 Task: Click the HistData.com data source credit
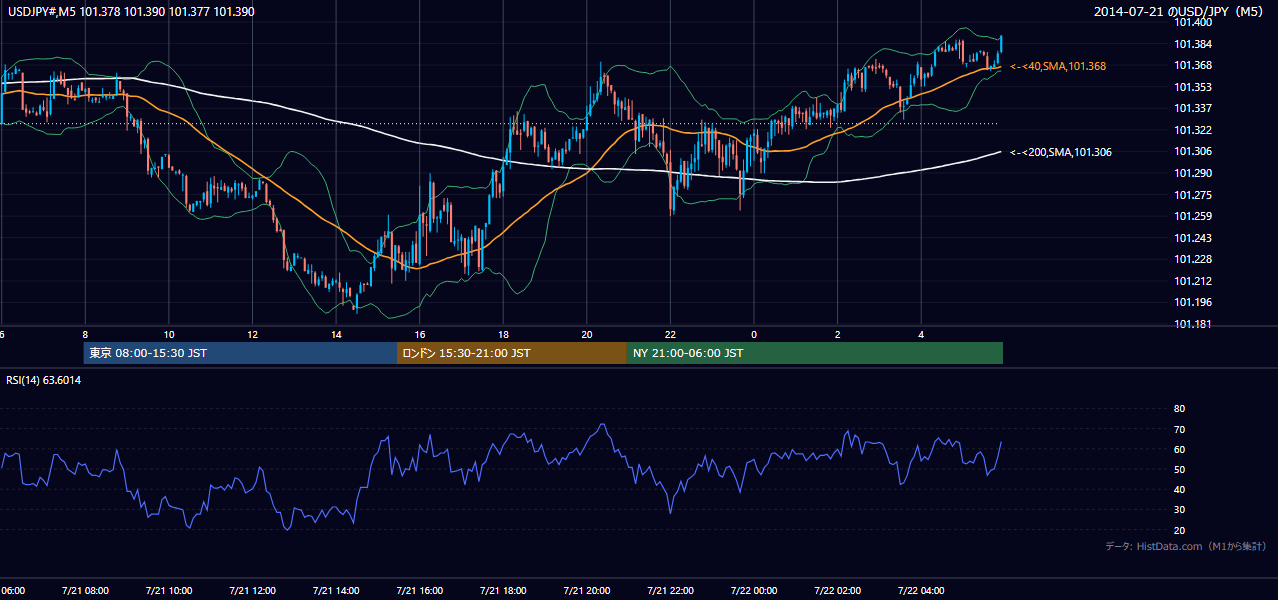[x=1185, y=546]
